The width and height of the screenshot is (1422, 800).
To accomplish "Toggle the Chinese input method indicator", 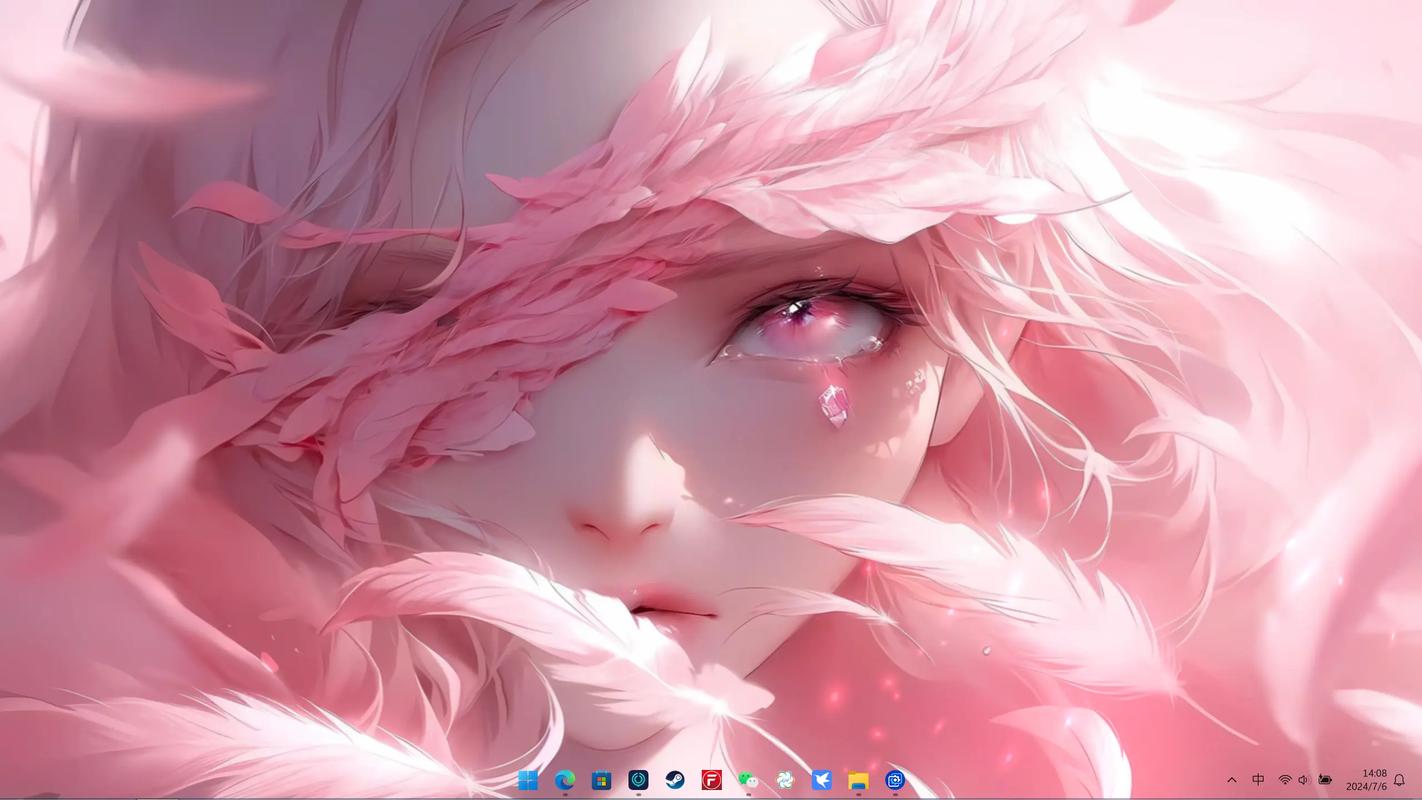I will 1258,780.
